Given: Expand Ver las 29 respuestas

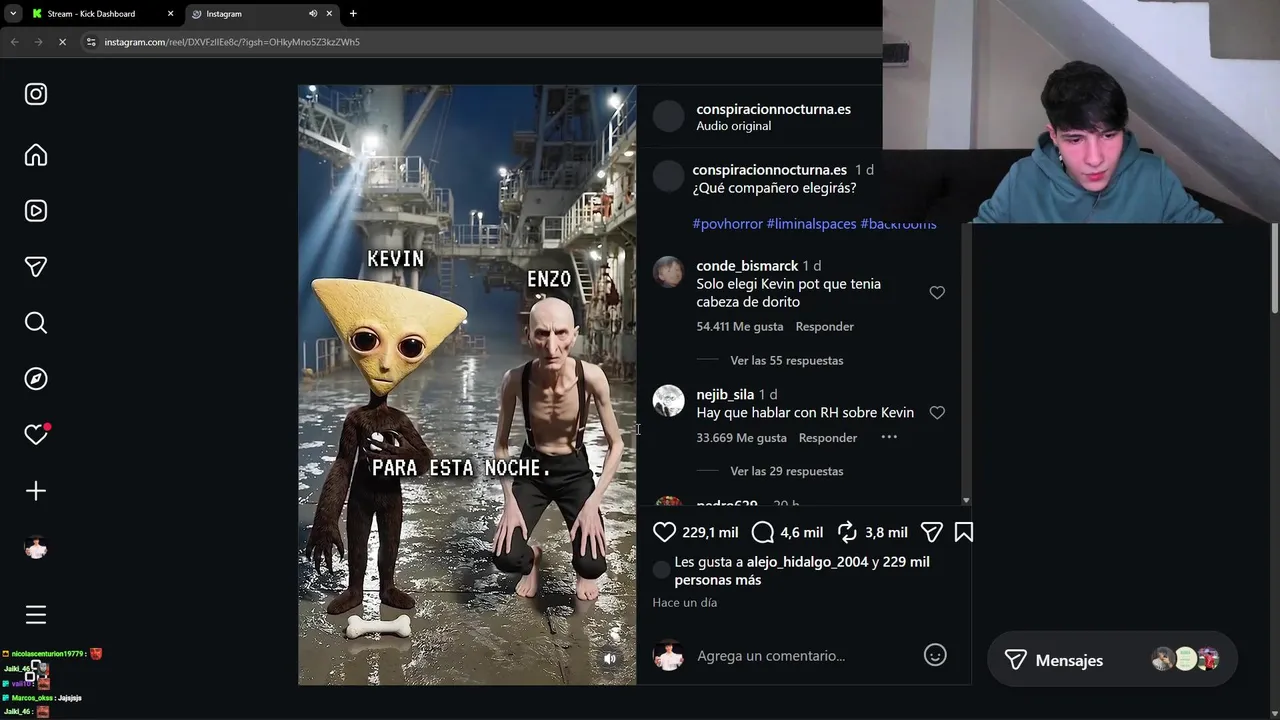Looking at the screenshot, I should click(787, 472).
